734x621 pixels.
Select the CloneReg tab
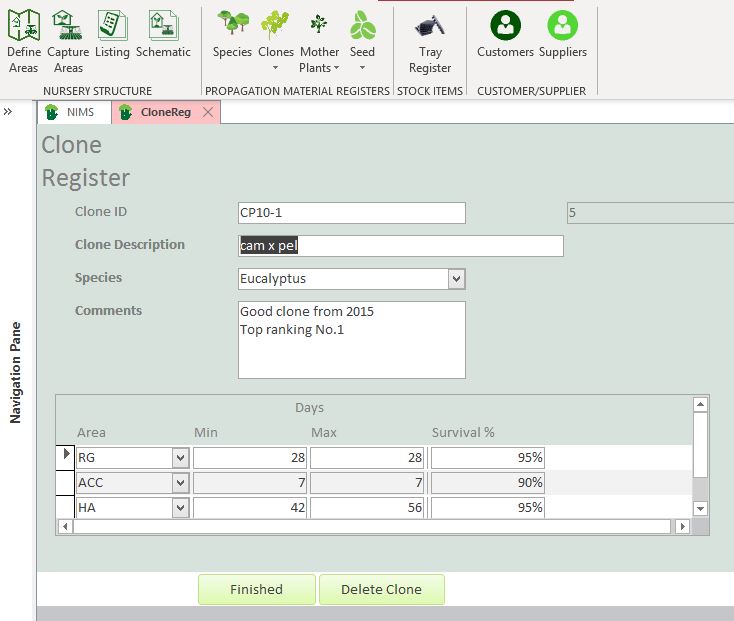165,113
